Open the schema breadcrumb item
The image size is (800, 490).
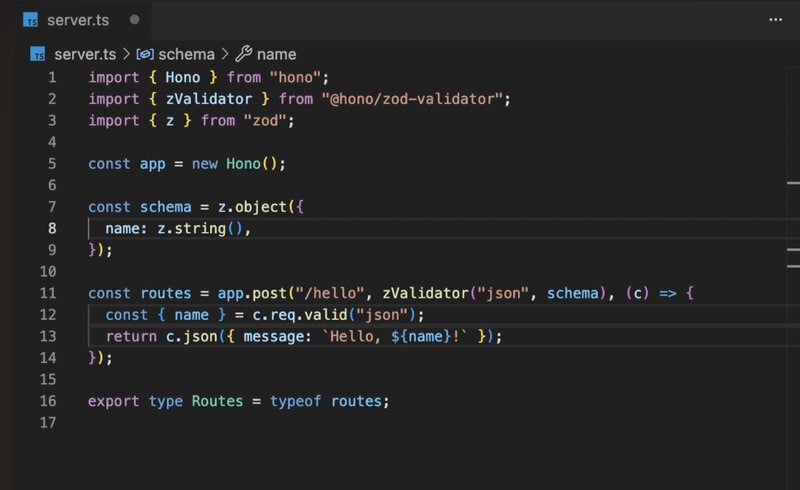coord(186,54)
